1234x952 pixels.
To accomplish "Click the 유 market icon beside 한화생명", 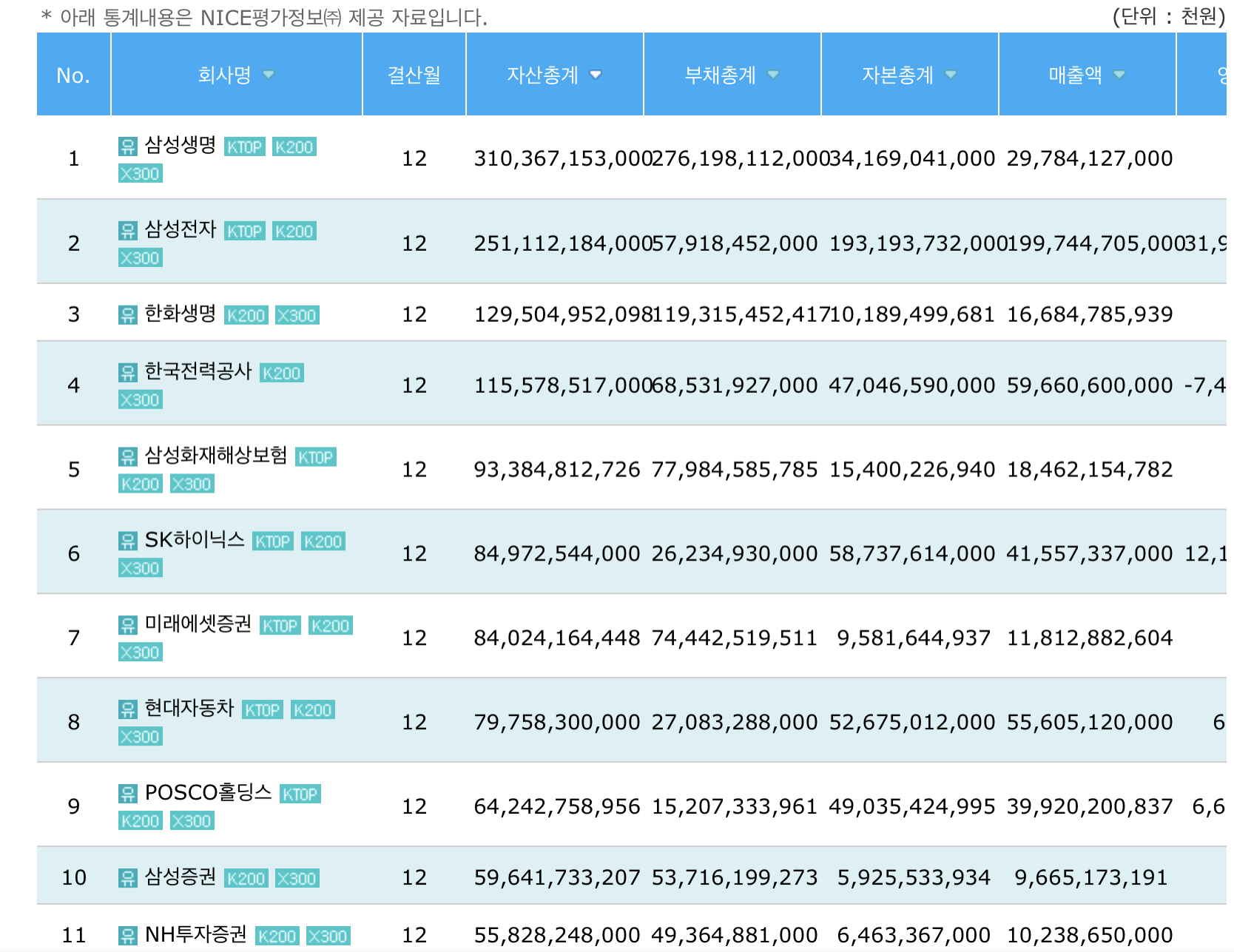I will tap(128, 315).
